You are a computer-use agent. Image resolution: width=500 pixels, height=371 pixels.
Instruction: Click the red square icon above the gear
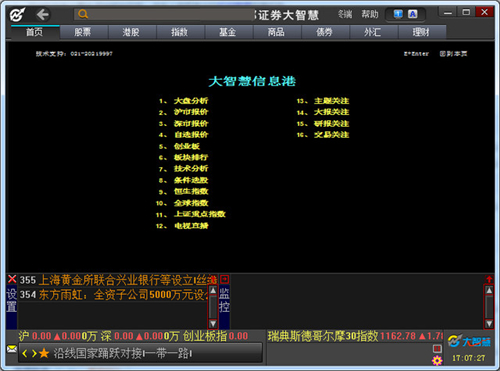tap(437, 349)
